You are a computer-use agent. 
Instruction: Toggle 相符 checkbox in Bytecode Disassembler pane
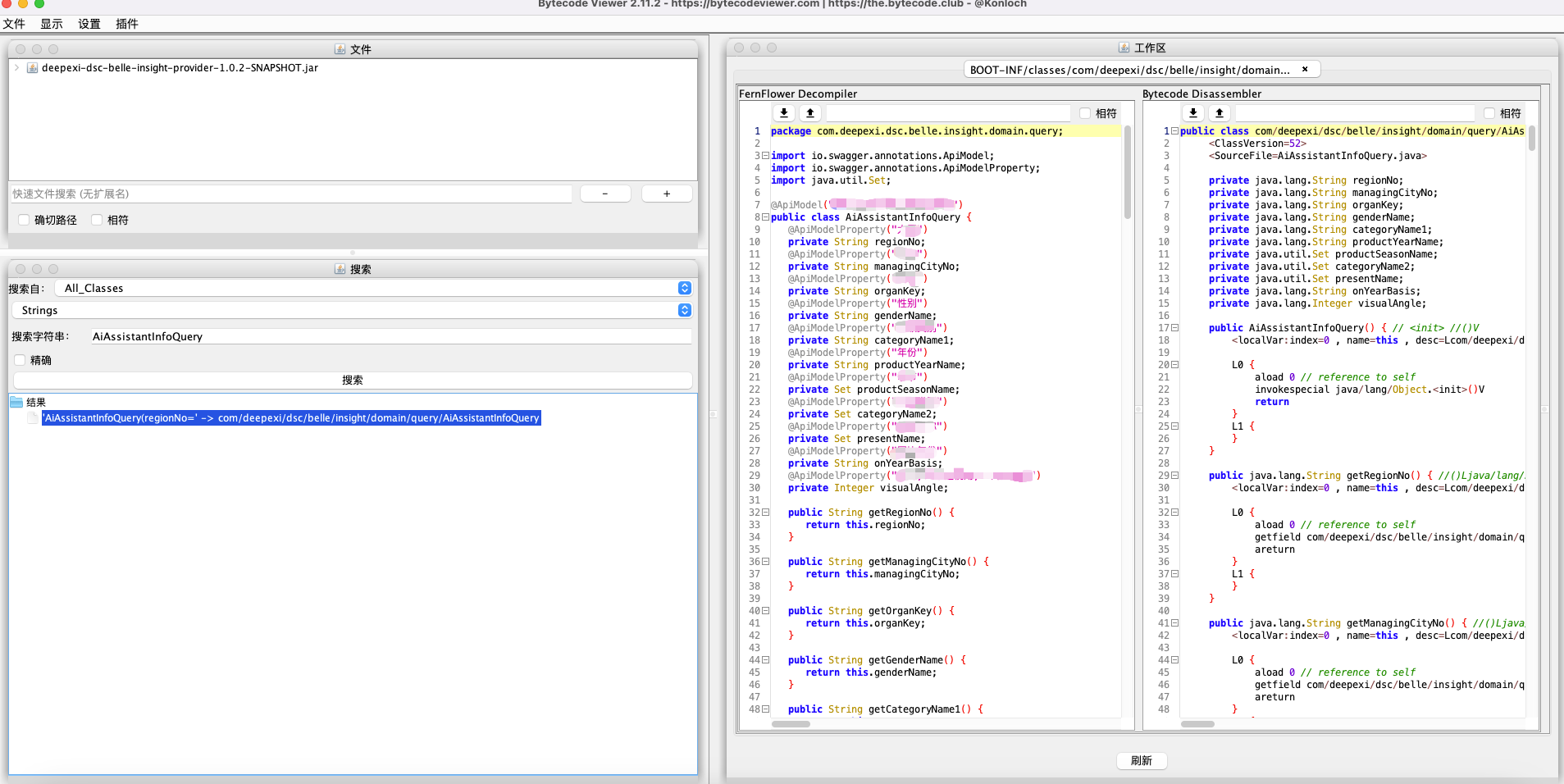click(1489, 113)
